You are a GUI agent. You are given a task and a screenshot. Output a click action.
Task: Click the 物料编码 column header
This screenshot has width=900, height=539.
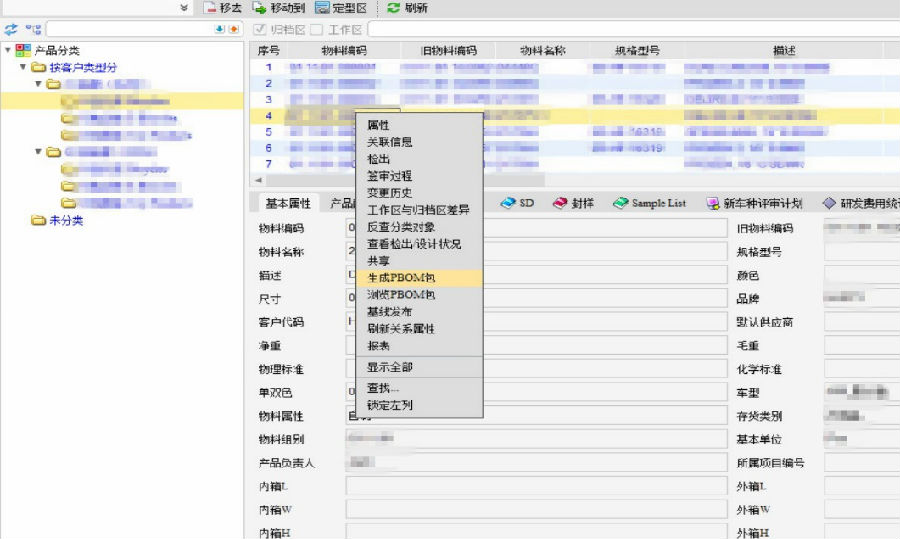click(x=343, y=50)
